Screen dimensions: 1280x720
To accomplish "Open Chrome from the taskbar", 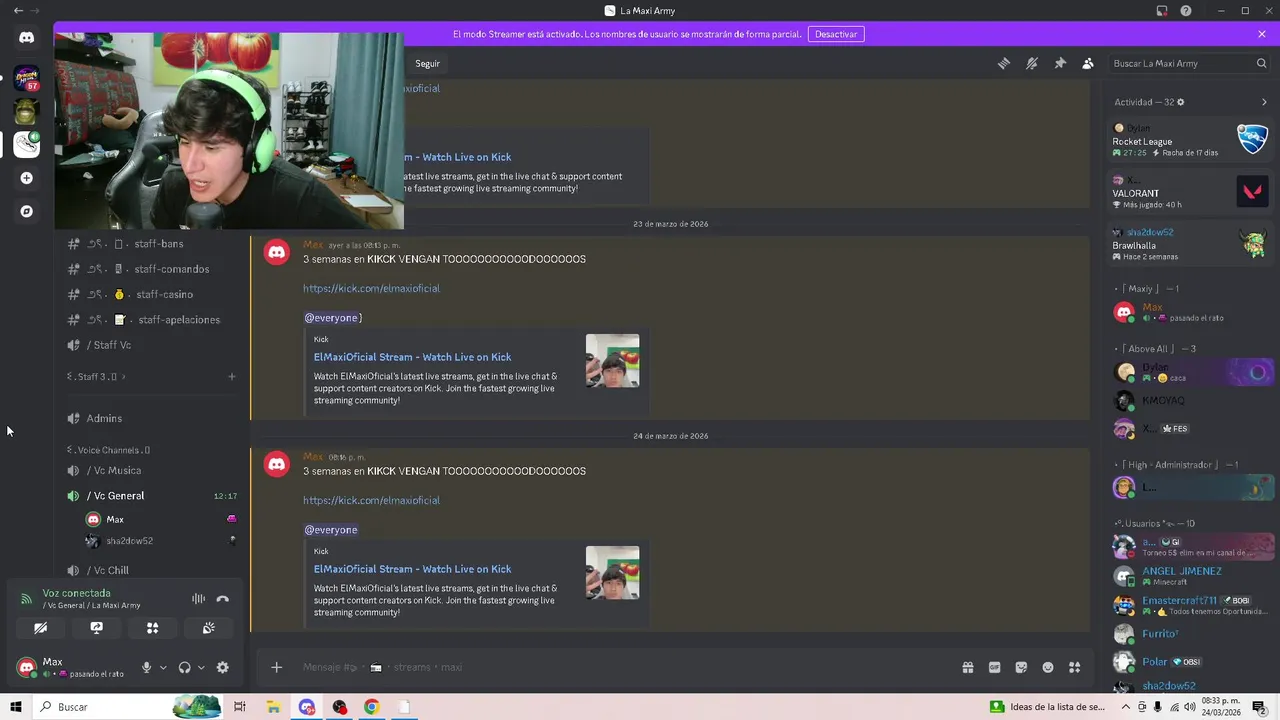I will (x=371, y=707).
